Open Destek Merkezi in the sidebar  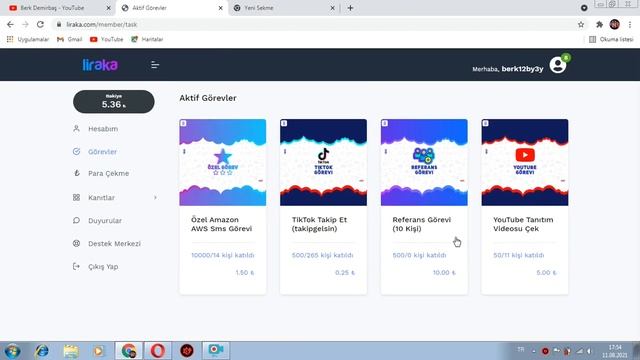click(x=114, y=243)
